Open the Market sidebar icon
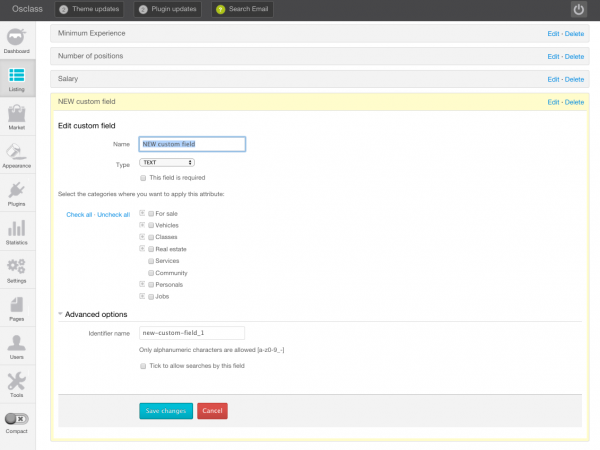The height and width of the screenshot is (450, 600). point(17,117)
